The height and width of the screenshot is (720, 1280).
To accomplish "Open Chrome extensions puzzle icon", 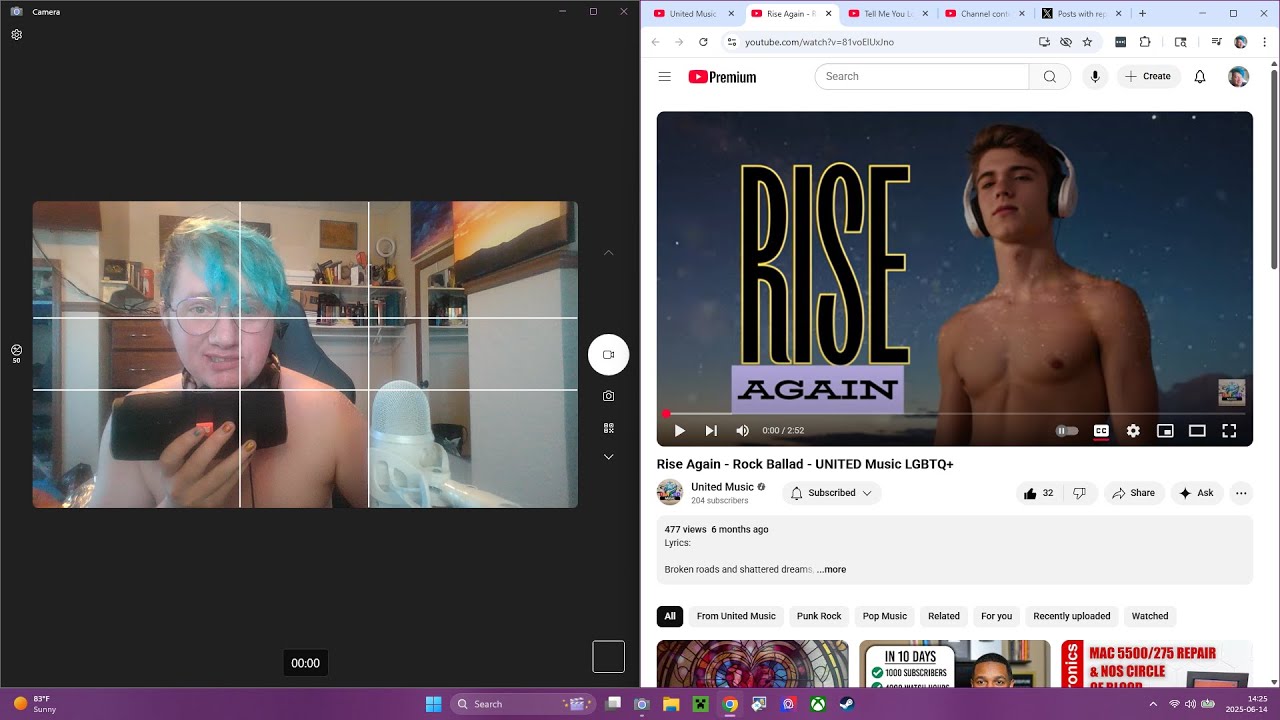I will (x=1145, y=42).
